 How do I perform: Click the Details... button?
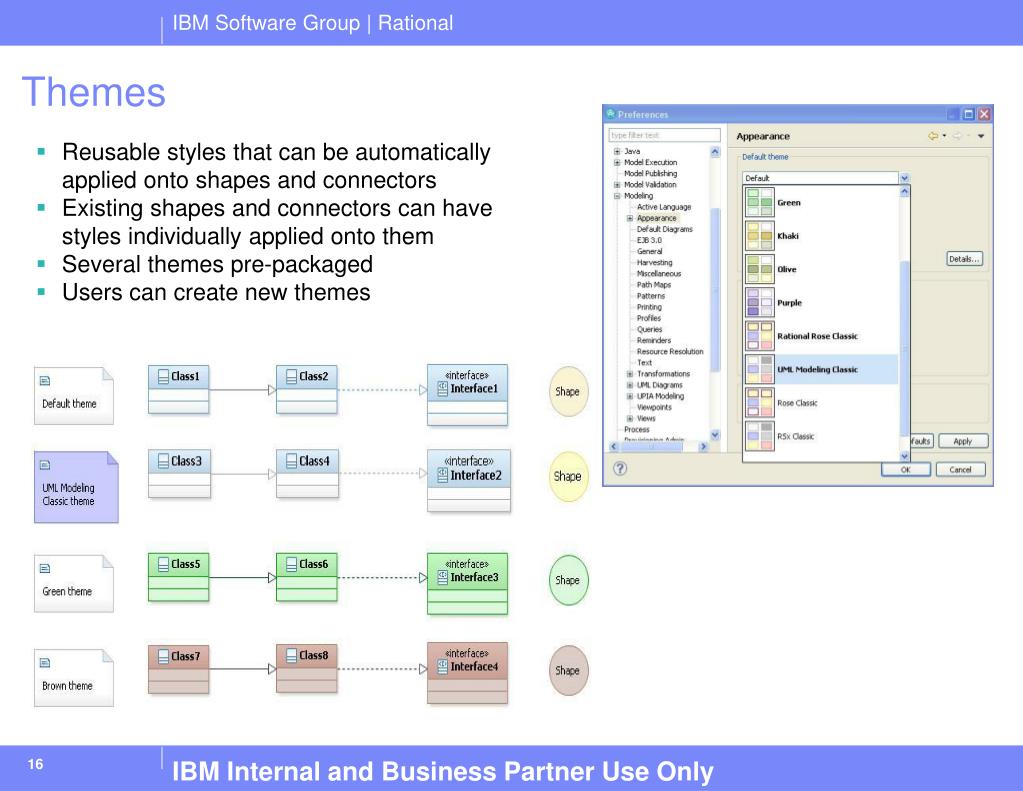pyautogui.click(x=964, y=259)
